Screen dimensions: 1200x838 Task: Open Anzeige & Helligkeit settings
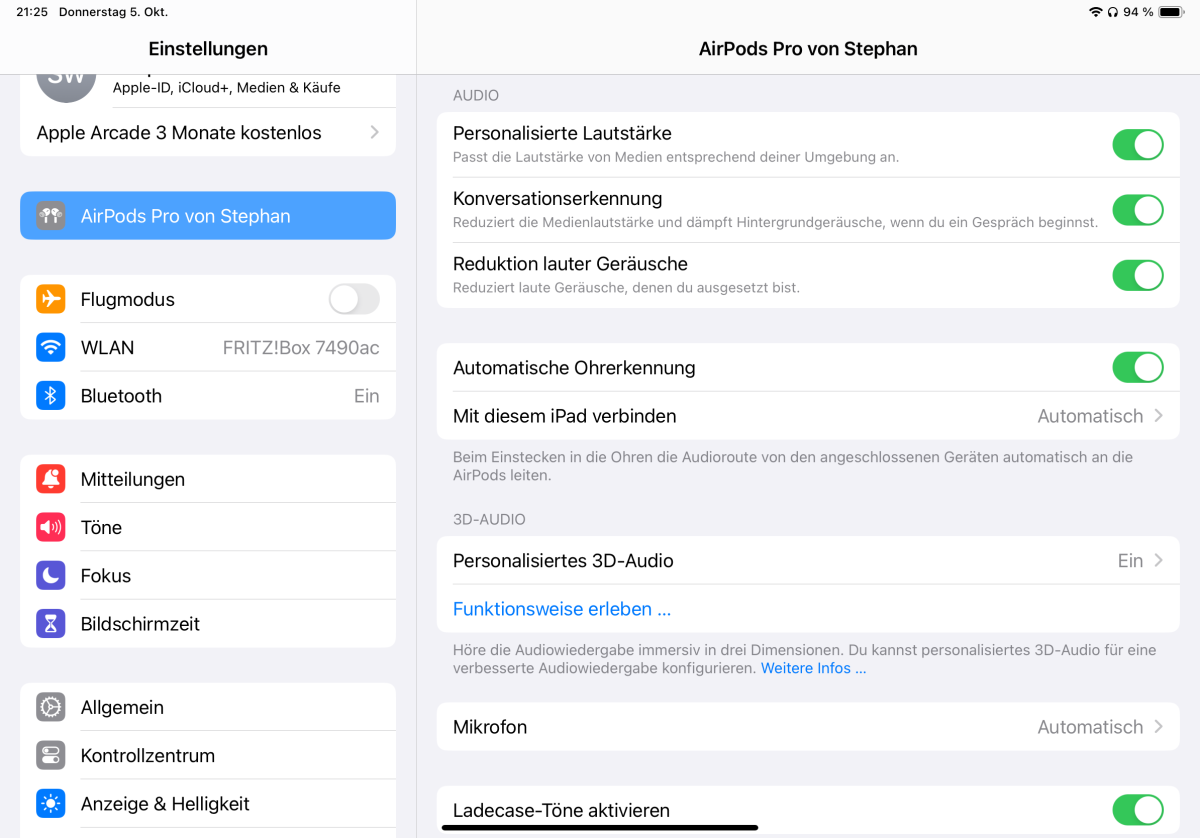coord(208,803)
